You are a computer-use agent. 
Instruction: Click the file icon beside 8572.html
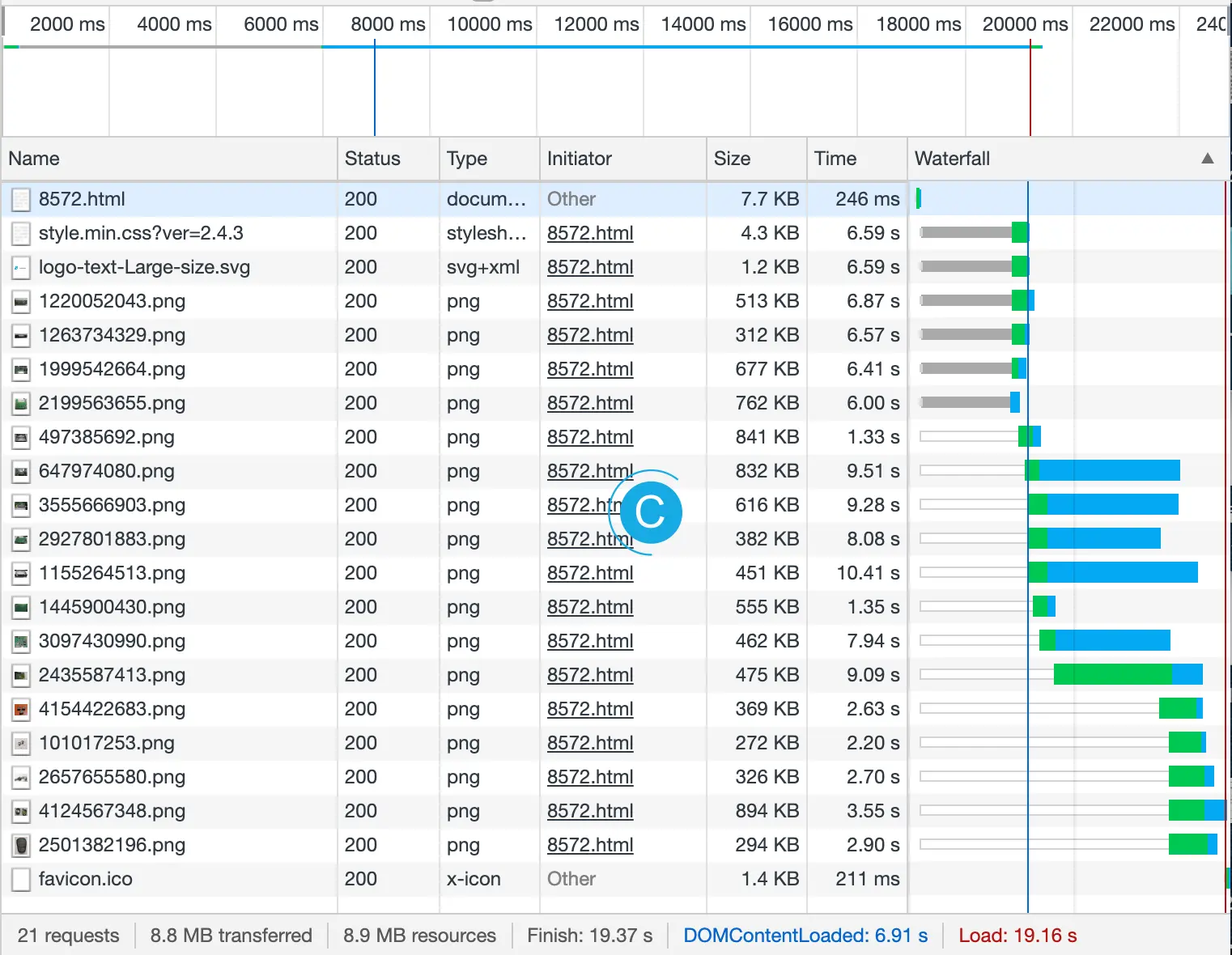[x=21, y=199]
